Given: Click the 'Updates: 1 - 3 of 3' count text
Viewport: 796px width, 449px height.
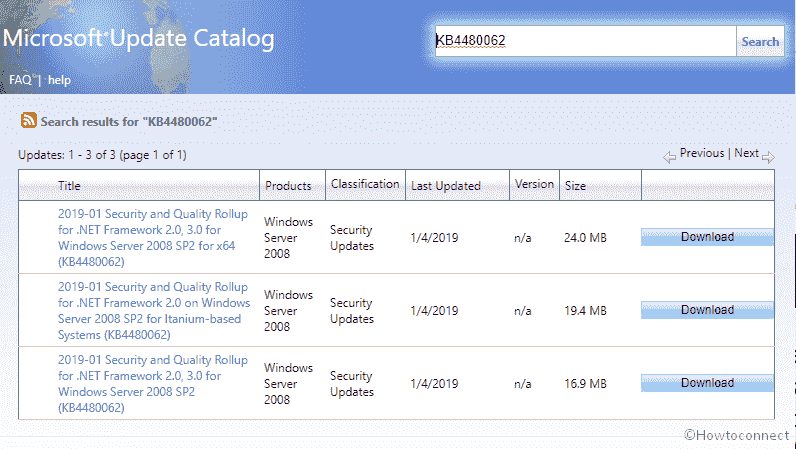Looking at the screenshot, I should [103, 155].
